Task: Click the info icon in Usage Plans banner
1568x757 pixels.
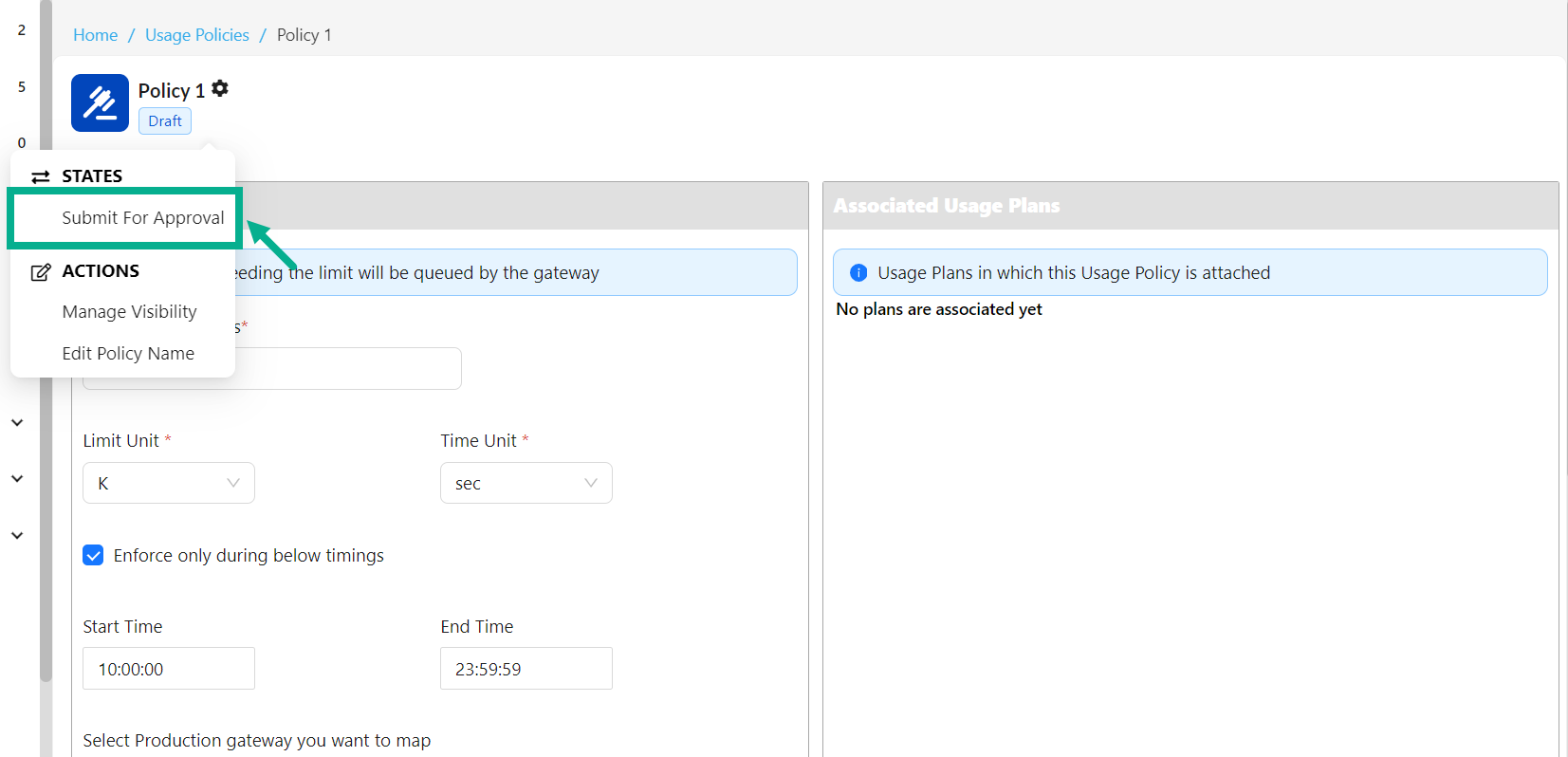Action: tap(858, 273)
